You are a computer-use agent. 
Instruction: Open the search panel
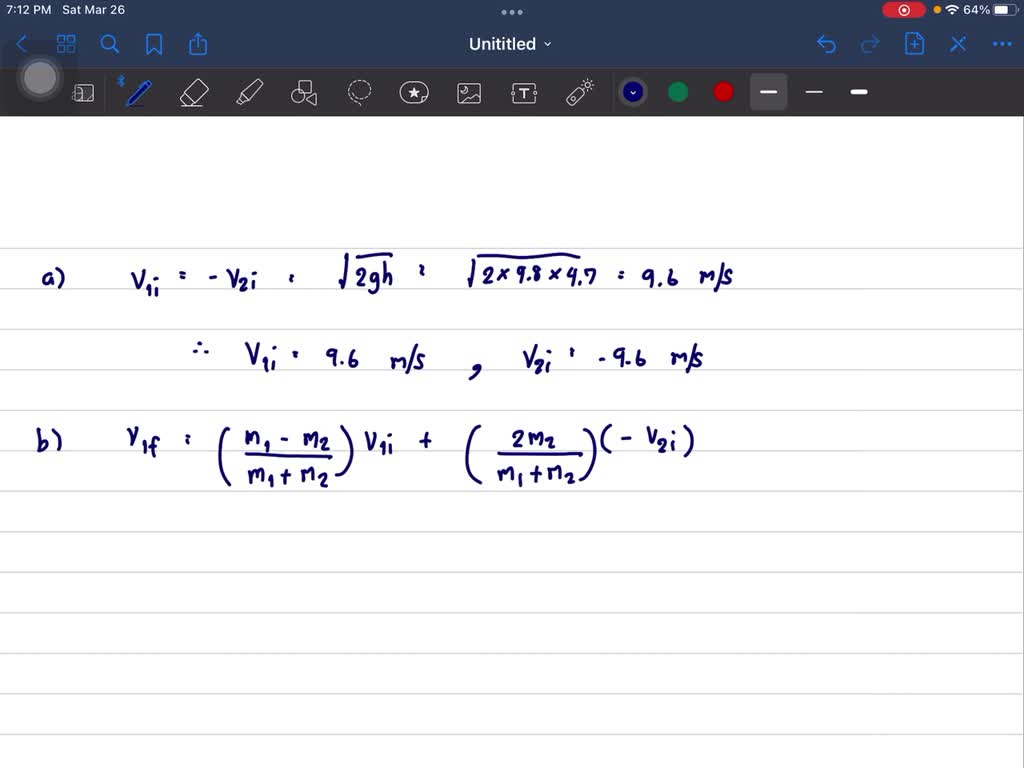point(110,44)
